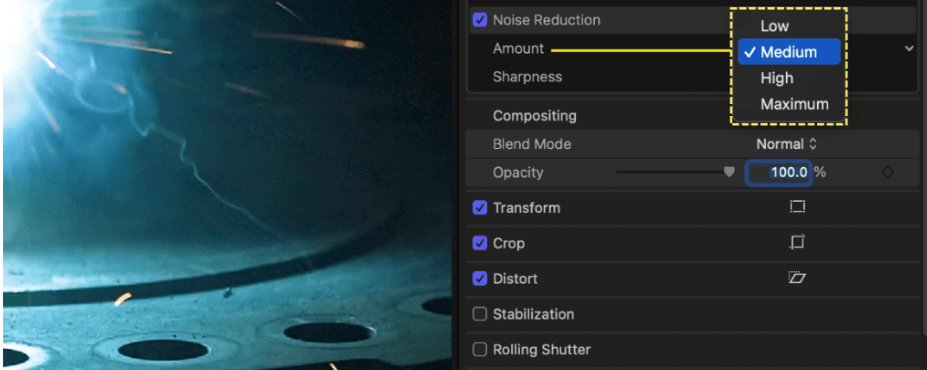
Task: Click the Opacity slider handle
Action: point(730,172)
